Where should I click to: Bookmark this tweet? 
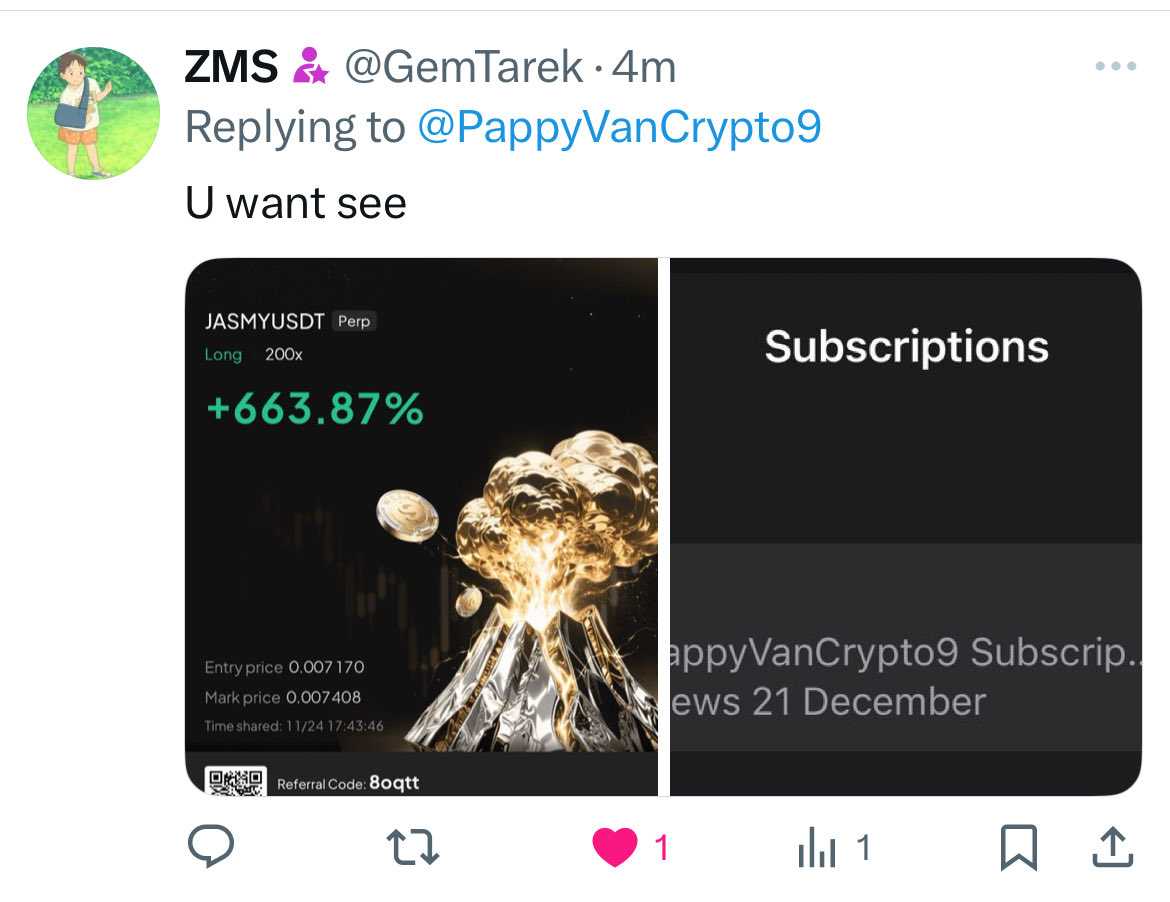(1019, 848)
